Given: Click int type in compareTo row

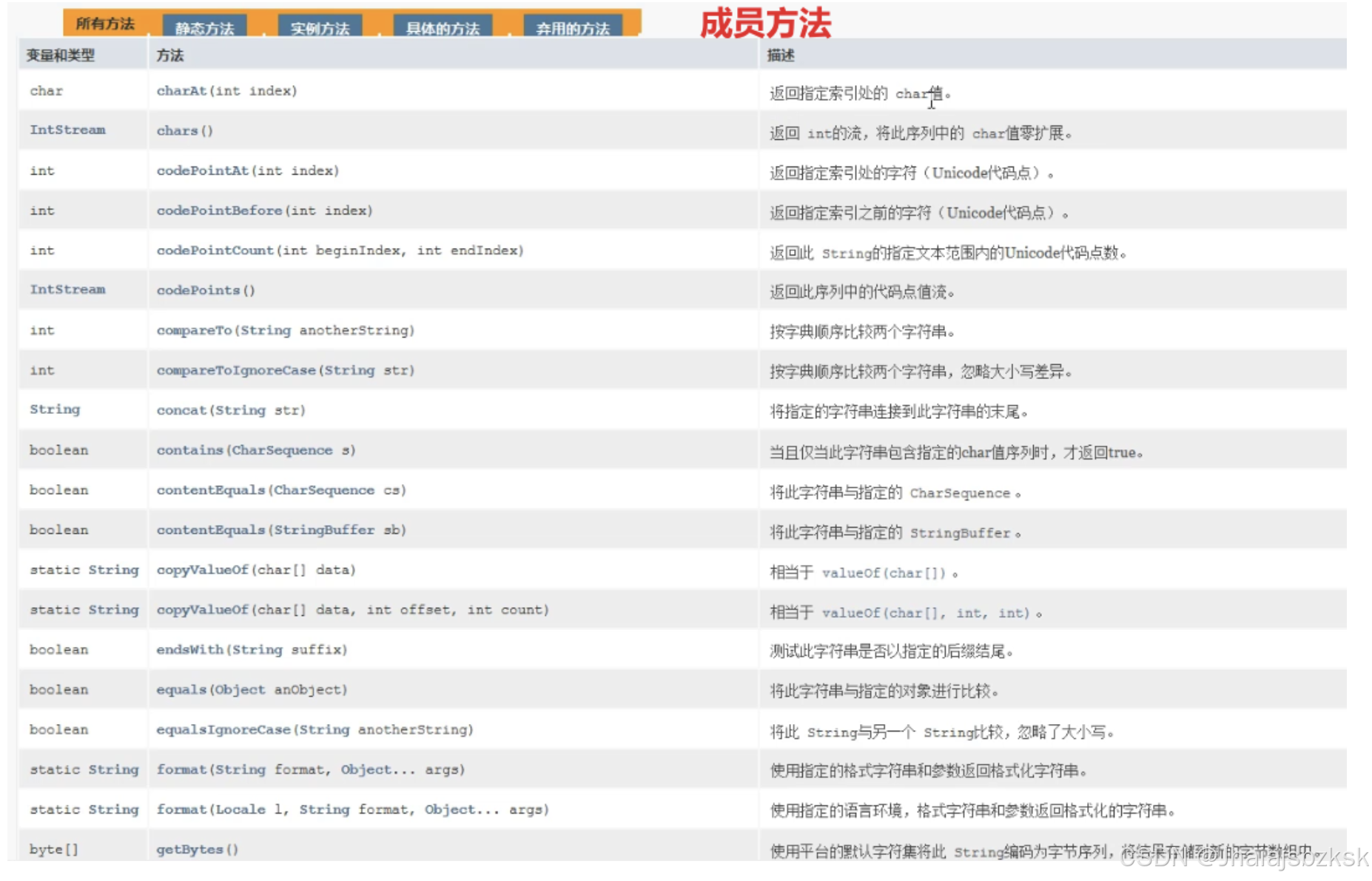Looking at the screenshot, I should (x=42, y=330).
